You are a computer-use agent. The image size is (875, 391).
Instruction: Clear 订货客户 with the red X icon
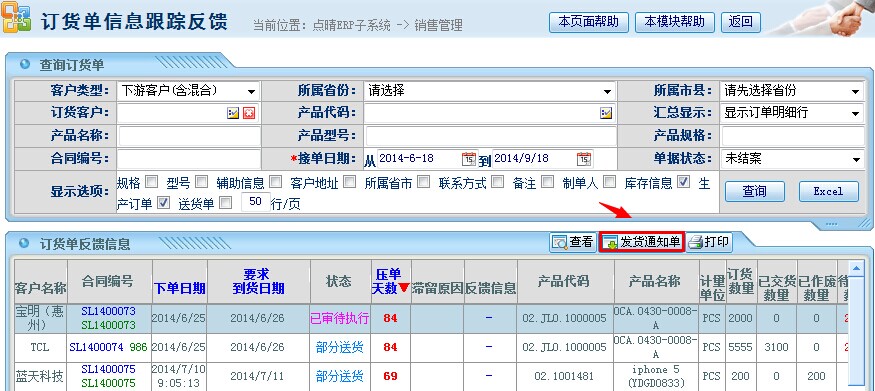click(x=249, y=113)
